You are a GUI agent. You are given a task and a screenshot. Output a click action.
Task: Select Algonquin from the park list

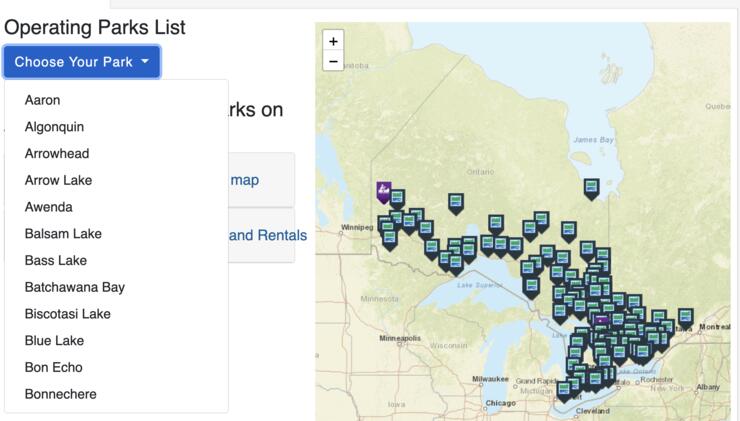click(54, 127)
